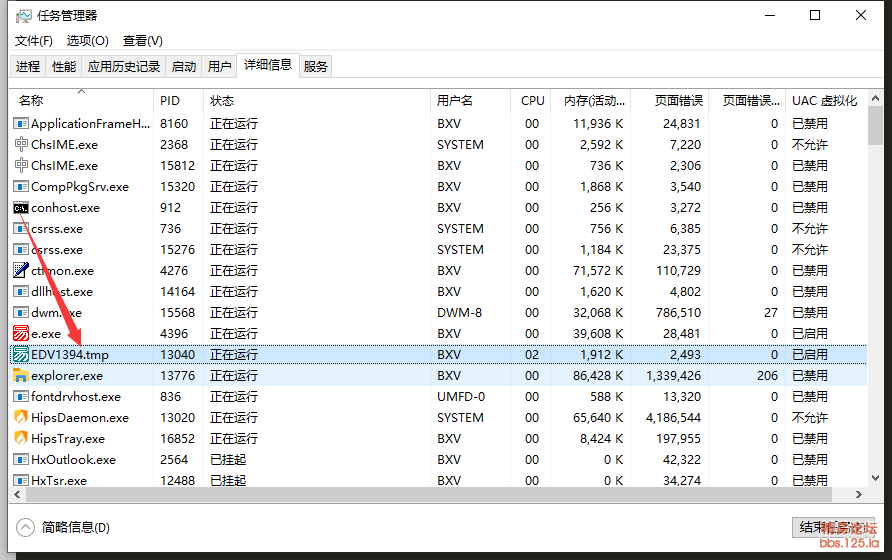Viewport: 892px width, 560px height.
Task: Click the fontdrvhost.exe process name
Action: 76,397
